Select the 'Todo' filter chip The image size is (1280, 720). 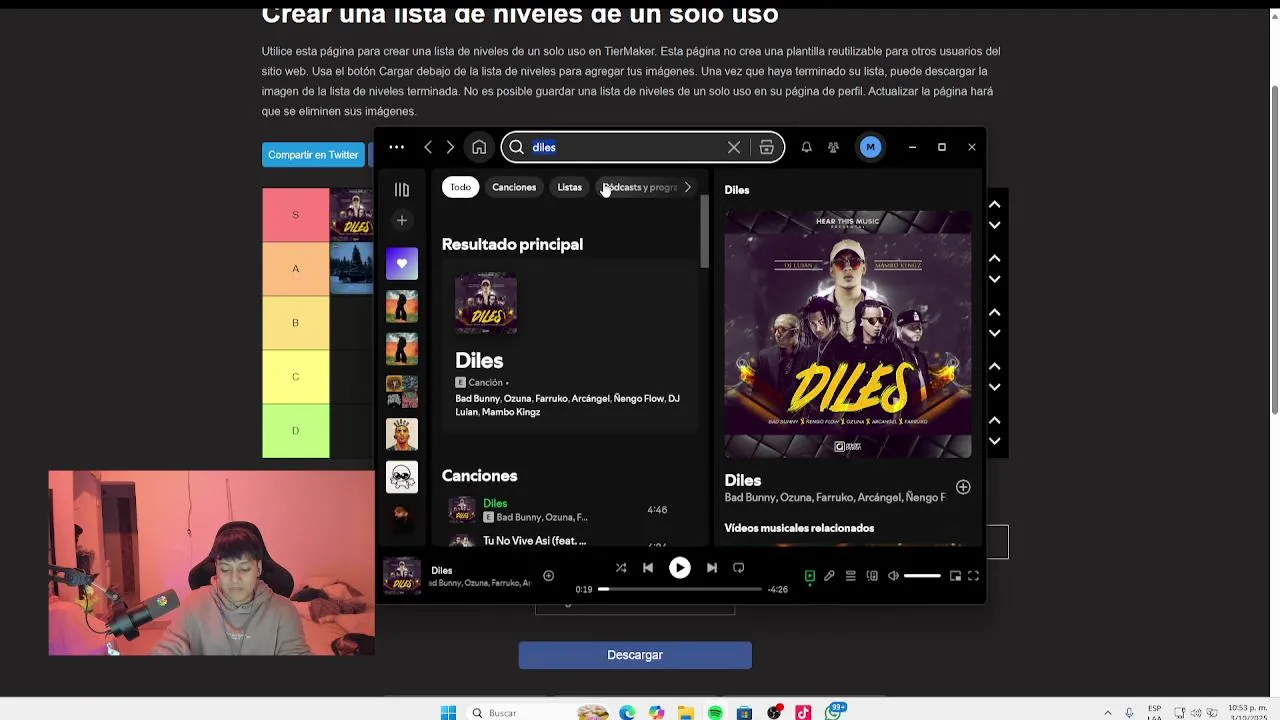coord(460,187)
